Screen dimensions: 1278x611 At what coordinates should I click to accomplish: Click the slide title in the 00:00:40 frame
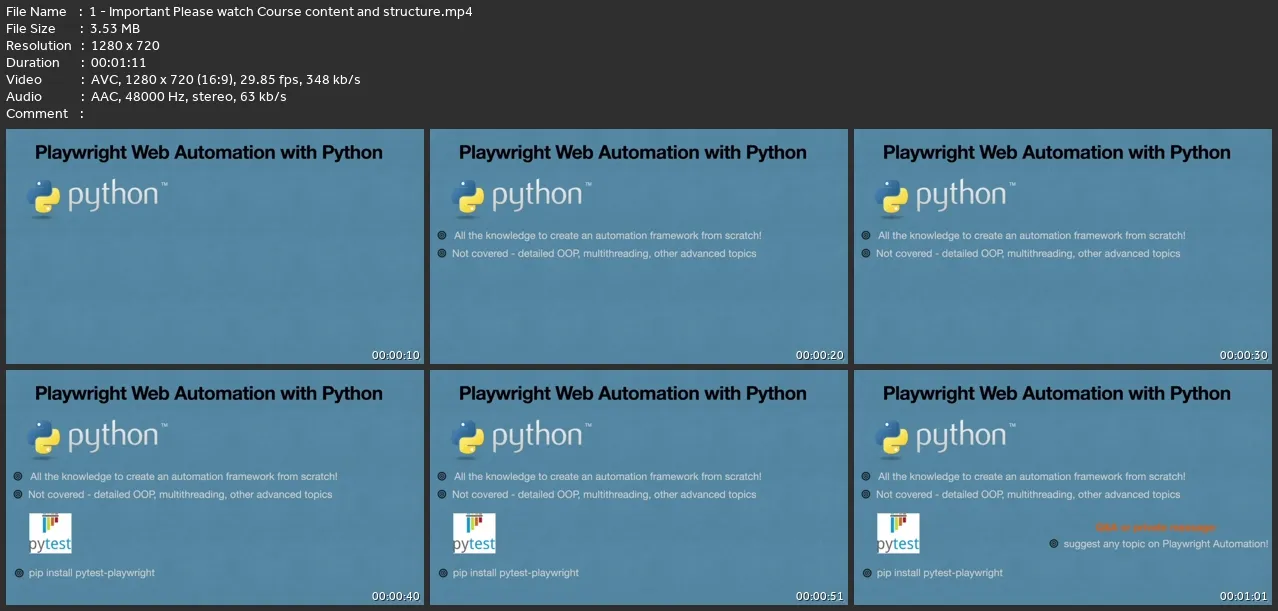(x=209, y=394)
